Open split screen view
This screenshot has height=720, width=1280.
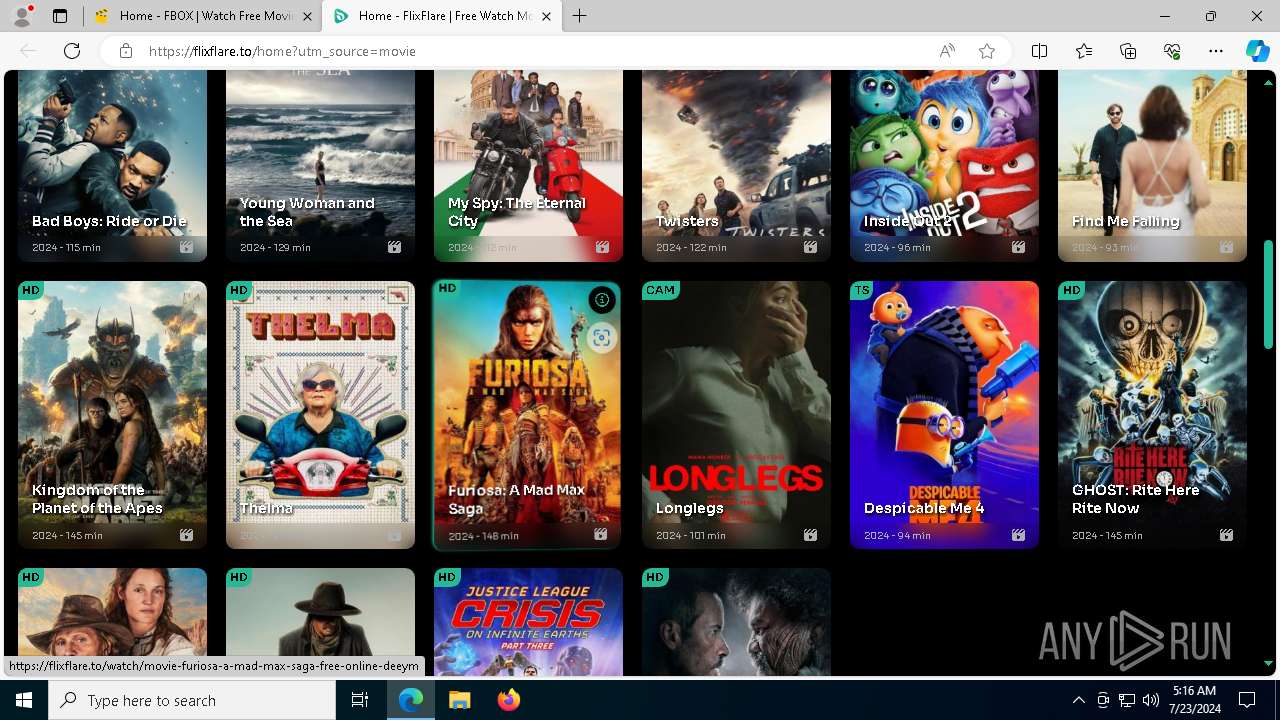(1039, 51)
